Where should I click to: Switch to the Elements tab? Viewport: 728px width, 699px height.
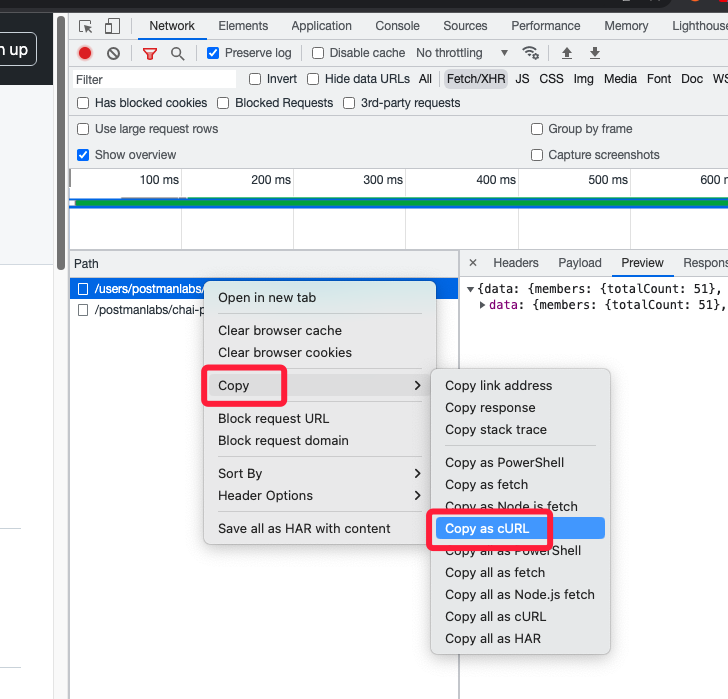243,26
